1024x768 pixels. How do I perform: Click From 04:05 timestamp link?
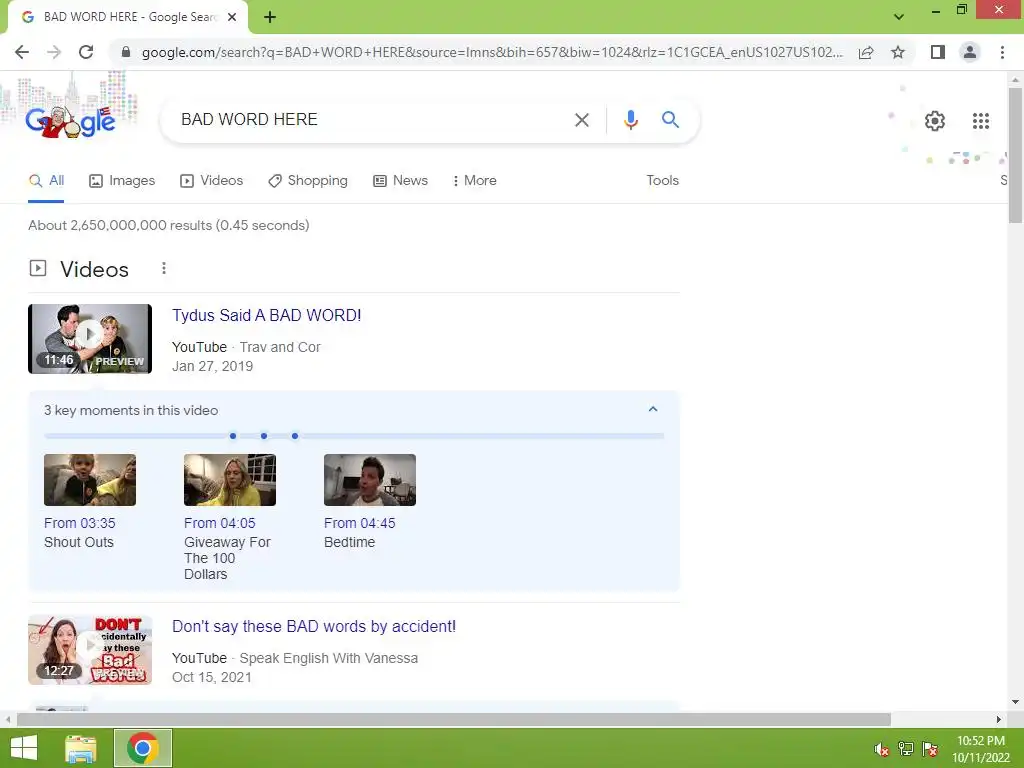(219, 524)
